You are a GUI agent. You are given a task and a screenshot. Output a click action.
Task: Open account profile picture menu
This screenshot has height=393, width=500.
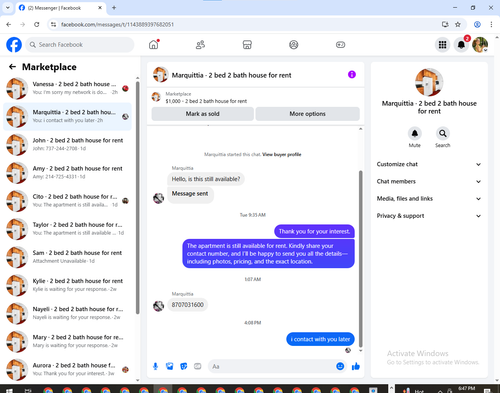point(480,45)
